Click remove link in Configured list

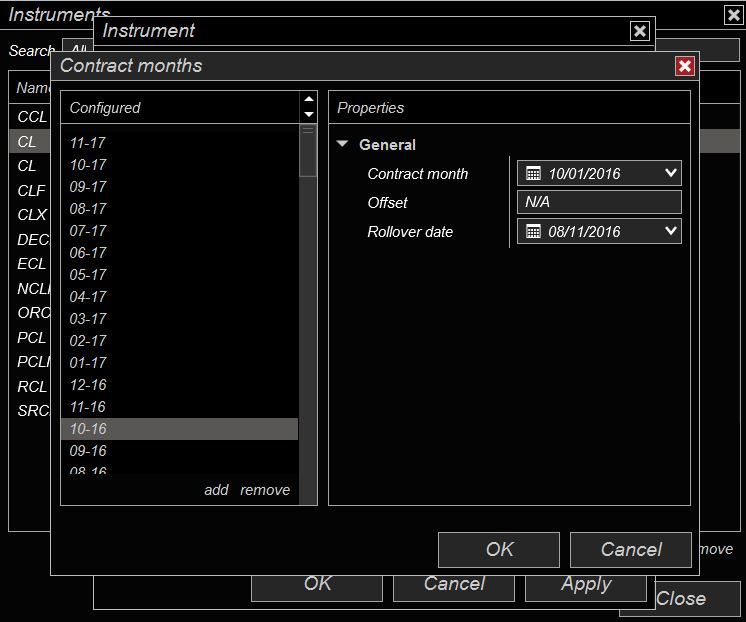coord(265,490)
